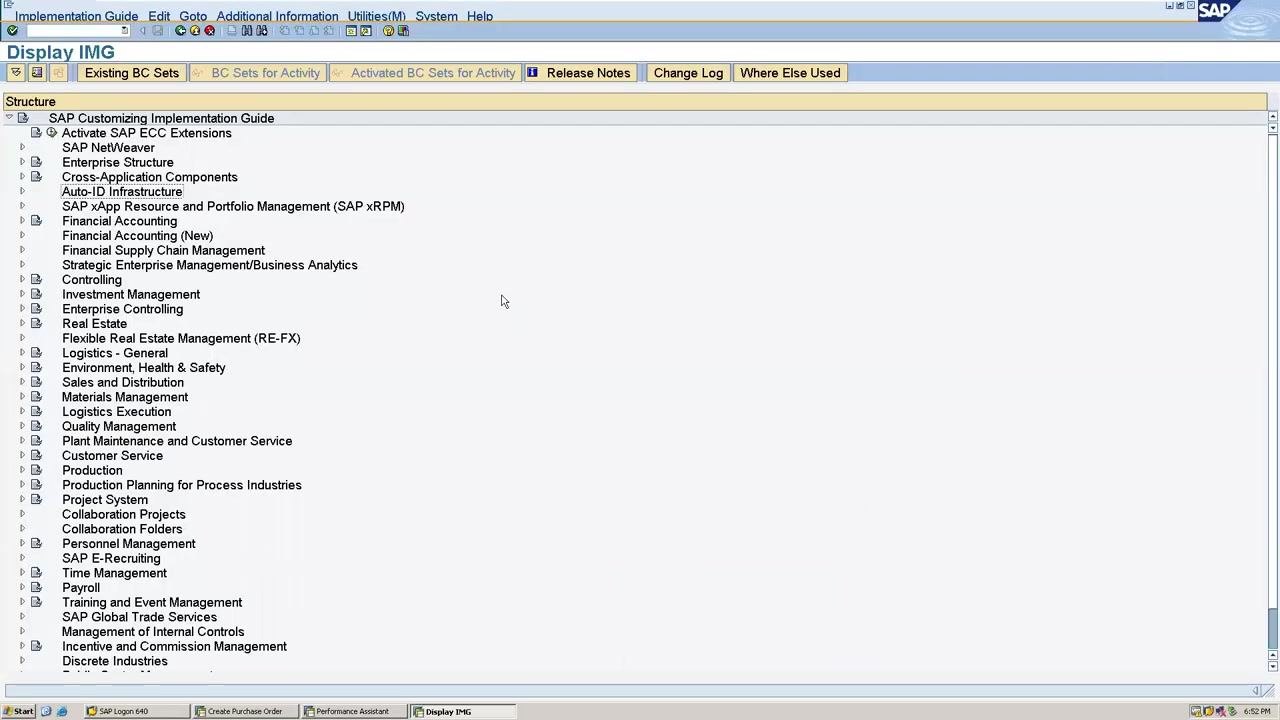Expand the Sales and Distribution node
Viewport: 1280px width, 720px height.
22,382
